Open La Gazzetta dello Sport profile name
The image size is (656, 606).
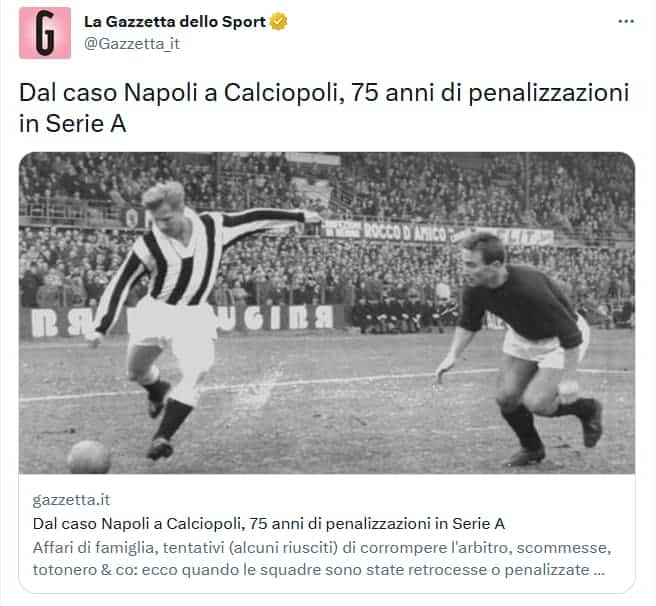point(175,21)
